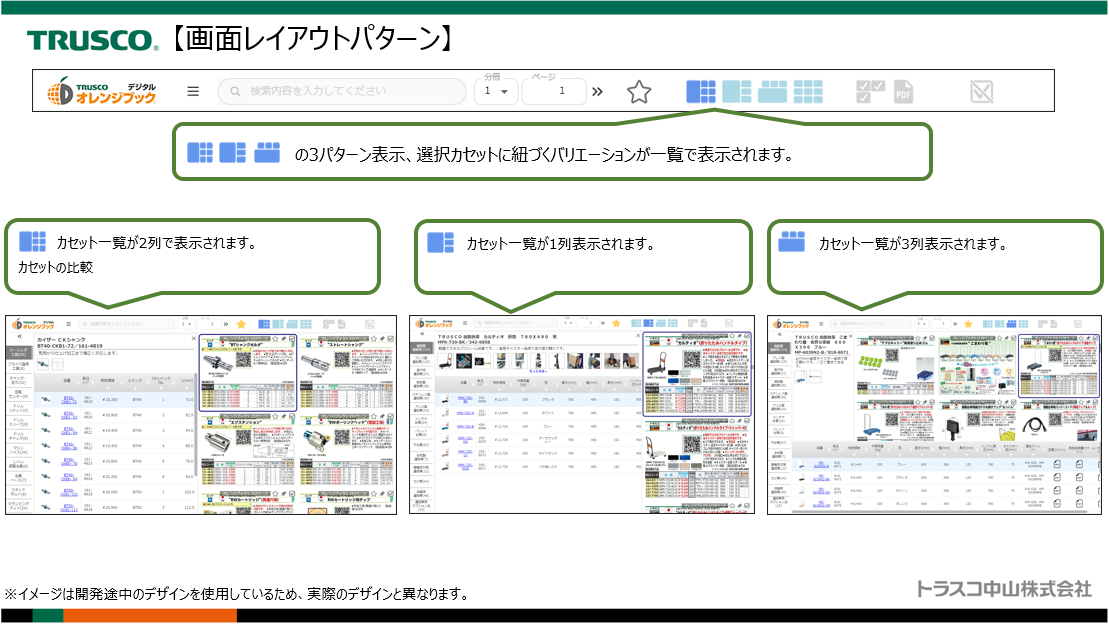
Task: Tick the checkbox on the ストレートシャンク cassette
Action: coord(390,340)
